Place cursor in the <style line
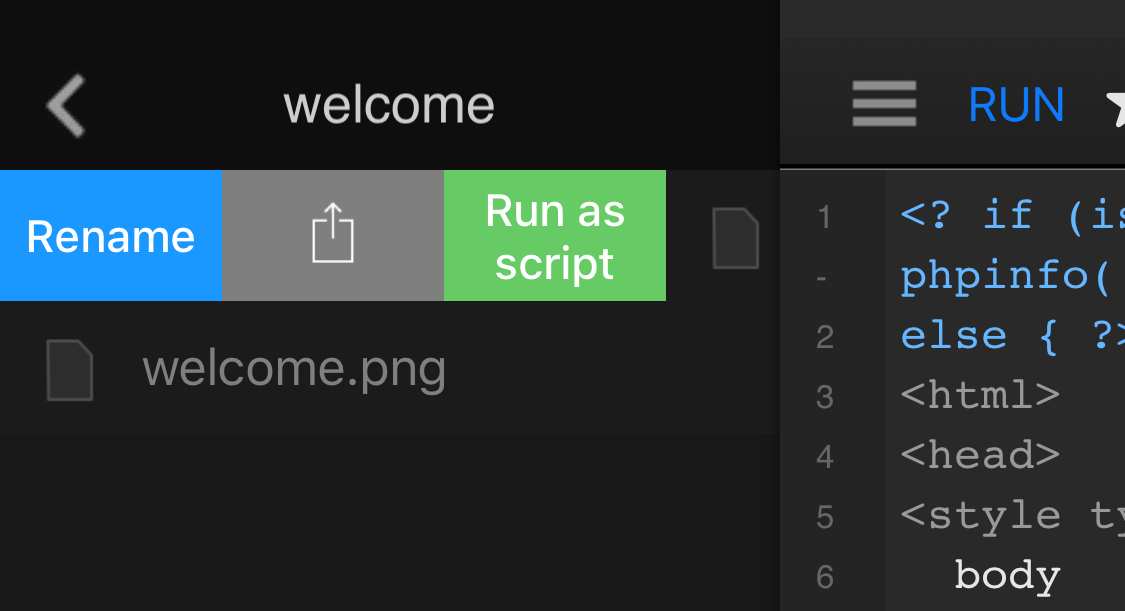 (1010, 516)
